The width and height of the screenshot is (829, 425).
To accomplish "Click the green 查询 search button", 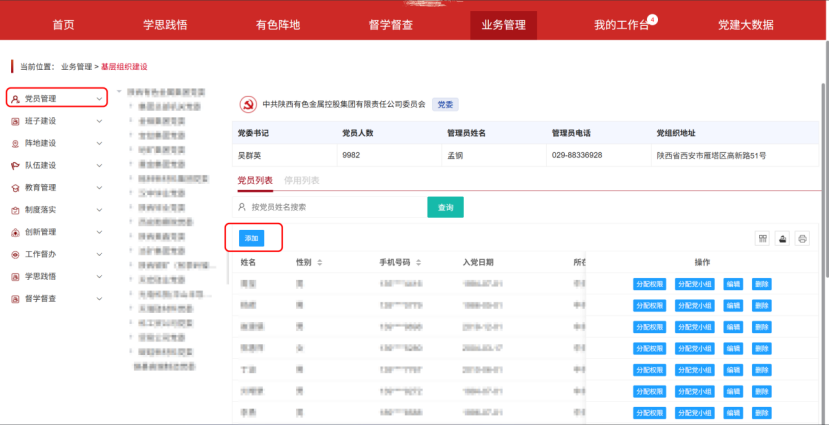I will point(445,207).
